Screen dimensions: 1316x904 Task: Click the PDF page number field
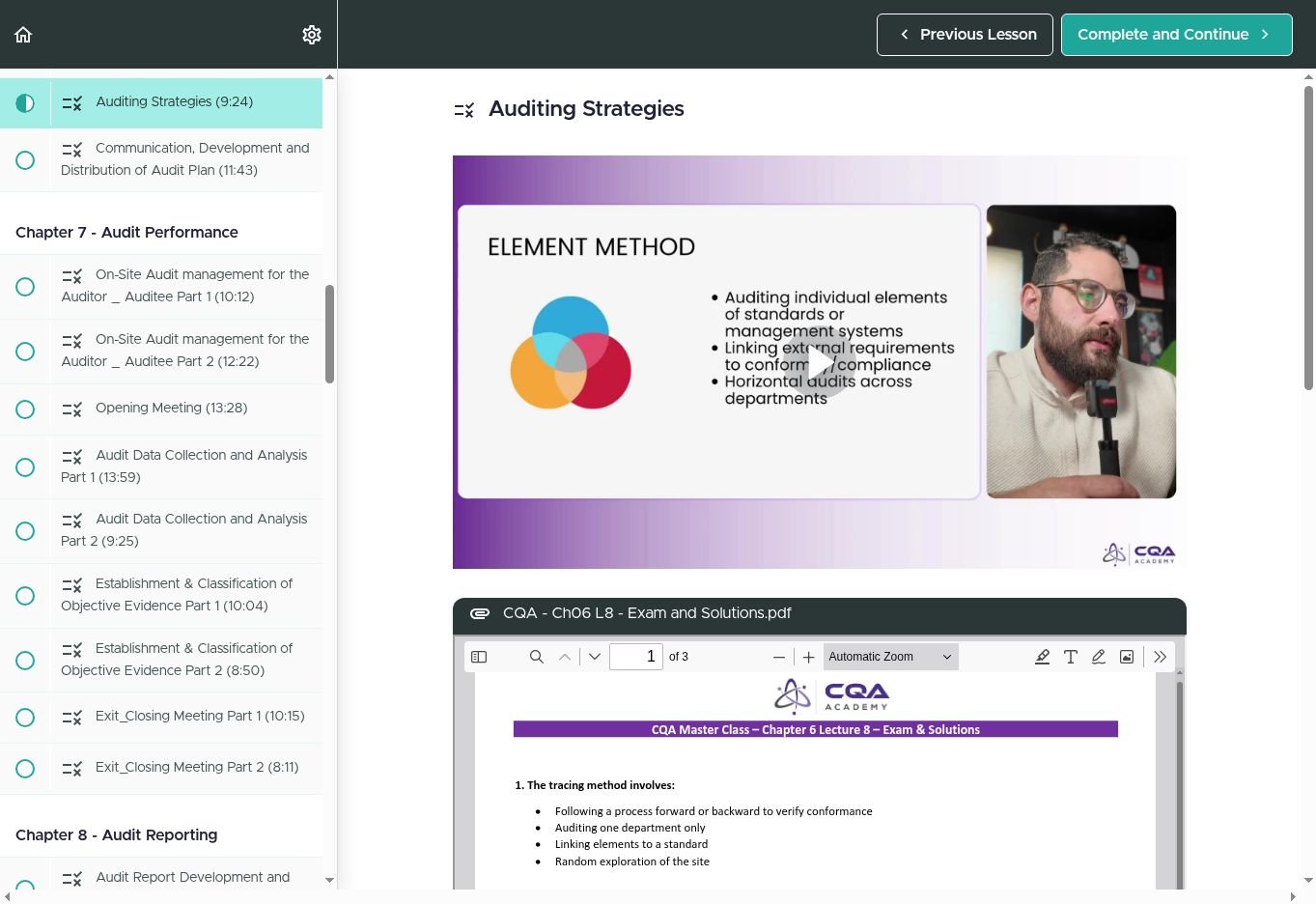coord(636,657)
